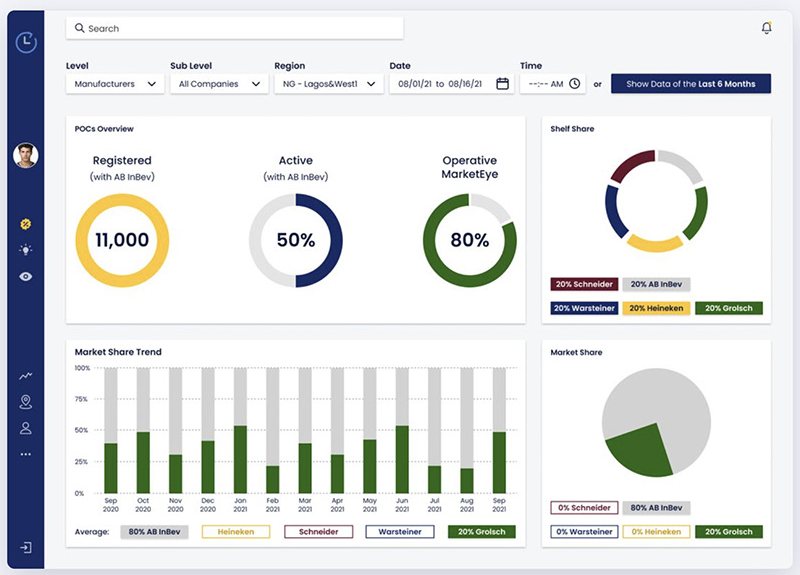The width and height of the screenshot is (800, 575).
Task: Click 20% Grolsch in Shelf Share legend
Action: click(729, 308)
